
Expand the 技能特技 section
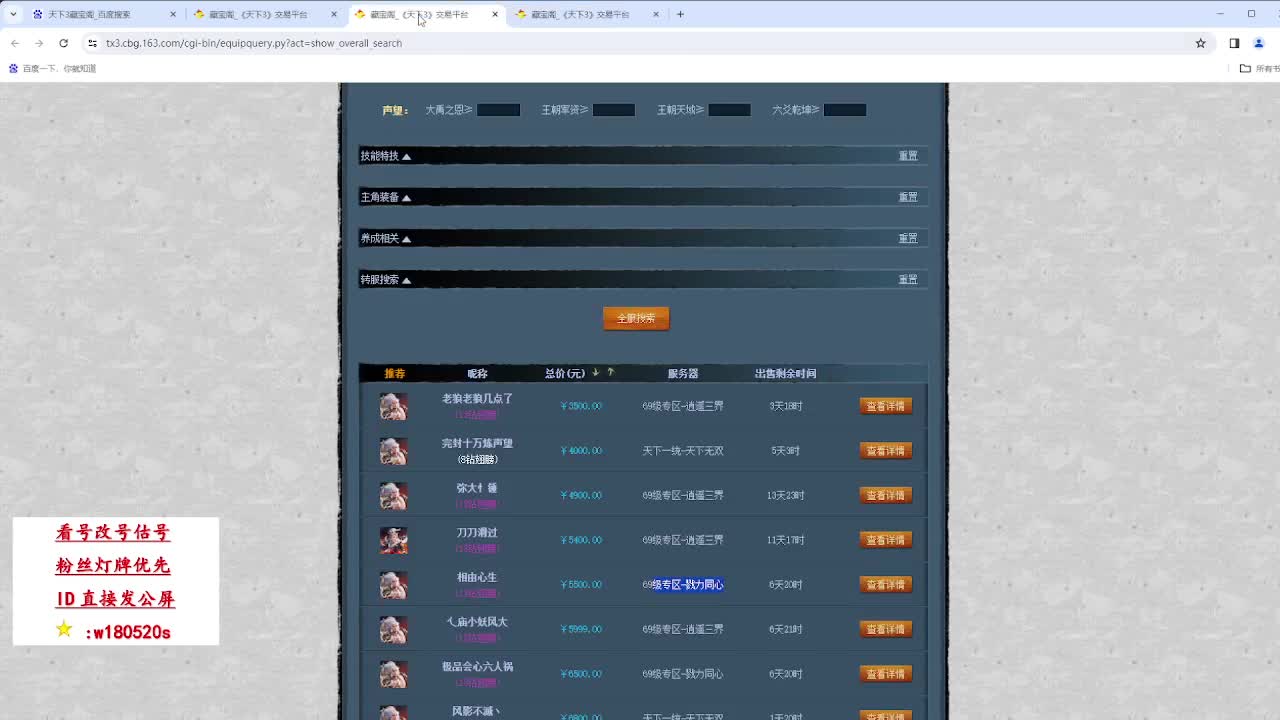coord(385,156)
